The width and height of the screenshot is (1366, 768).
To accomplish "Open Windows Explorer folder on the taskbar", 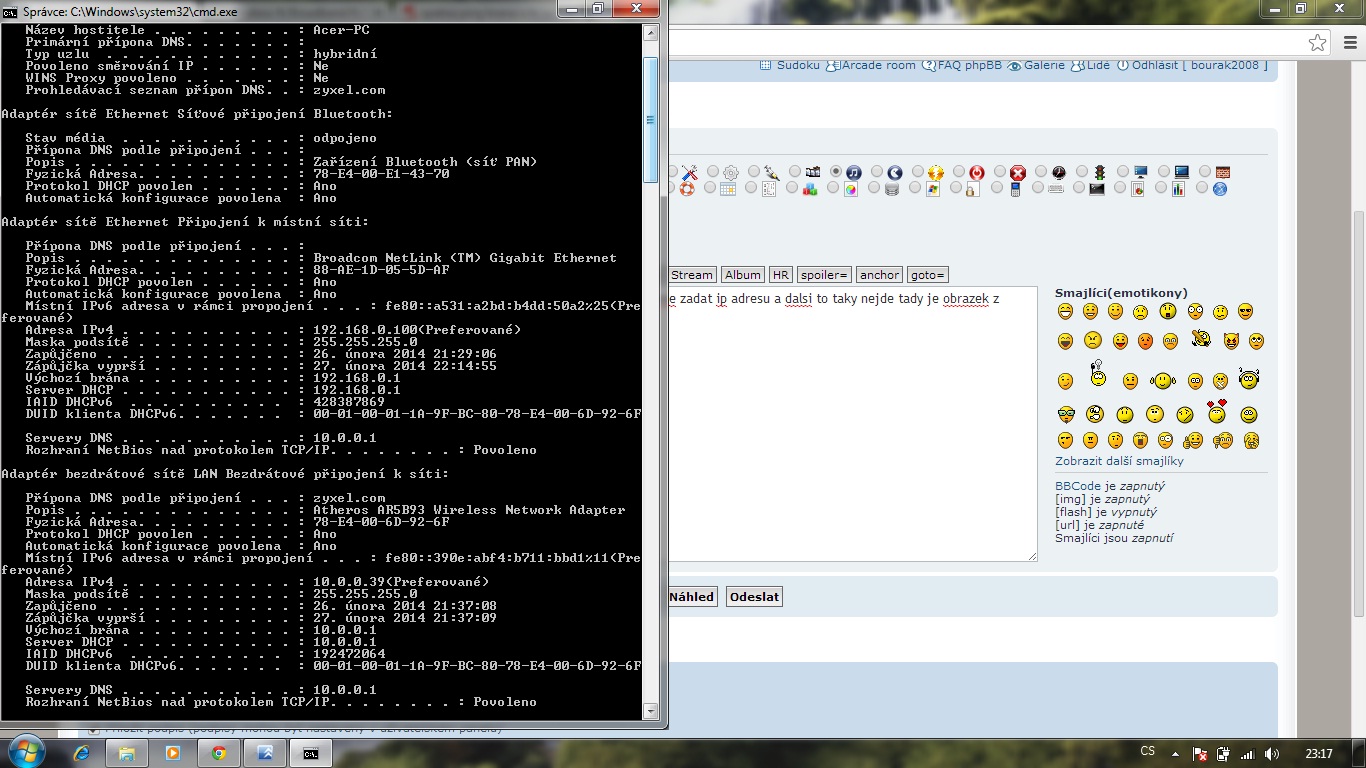I will click(x=127, y=753).
